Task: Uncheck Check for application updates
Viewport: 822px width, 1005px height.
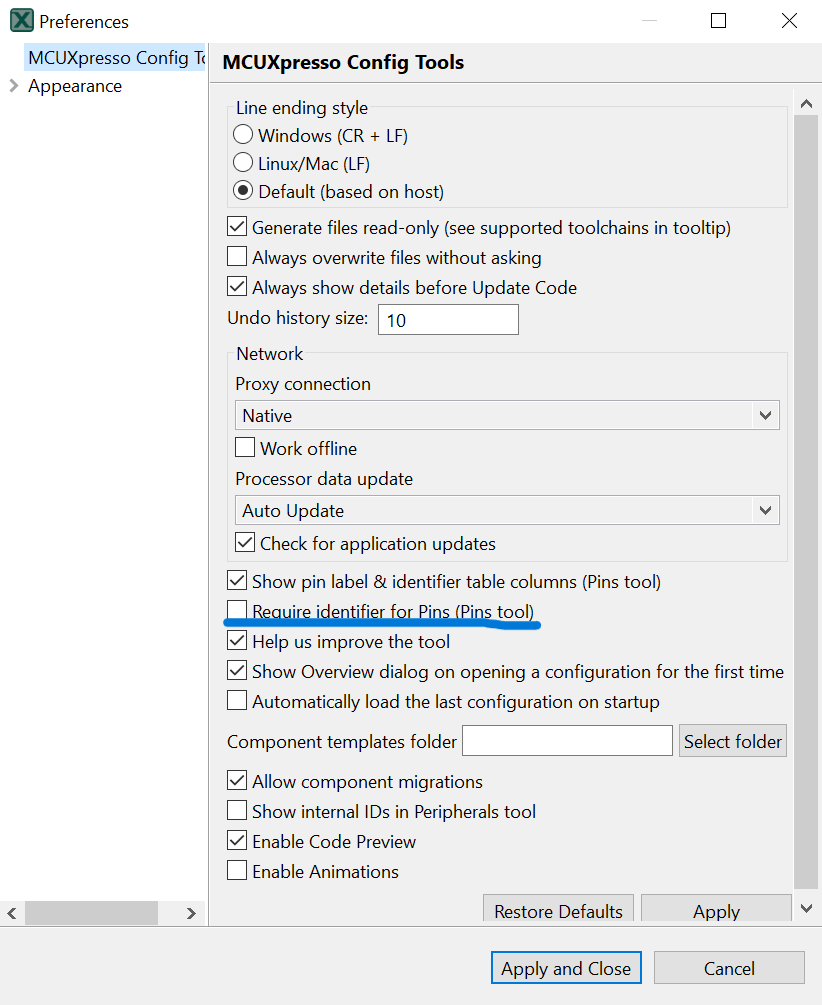Action: pos(243,542)
